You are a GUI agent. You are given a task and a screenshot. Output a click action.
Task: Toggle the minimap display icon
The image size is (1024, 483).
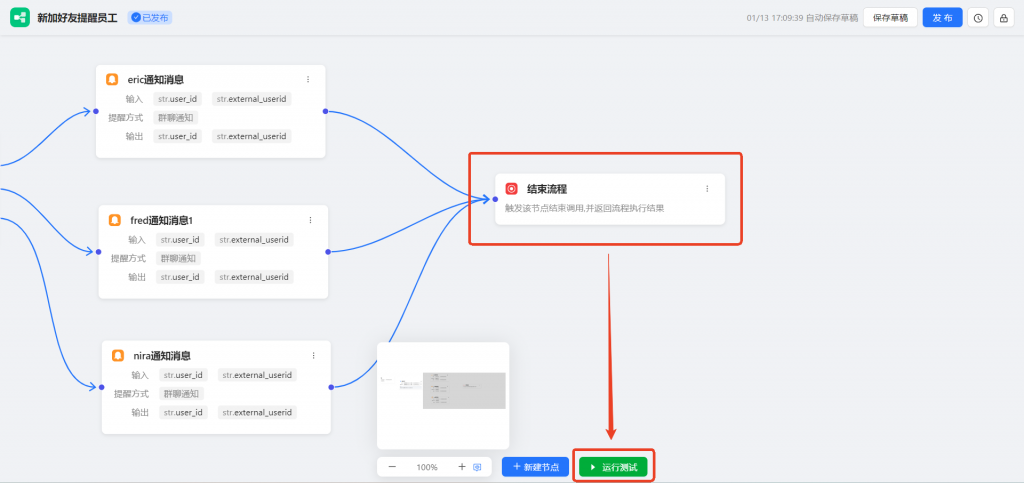(x=477, y=467)
